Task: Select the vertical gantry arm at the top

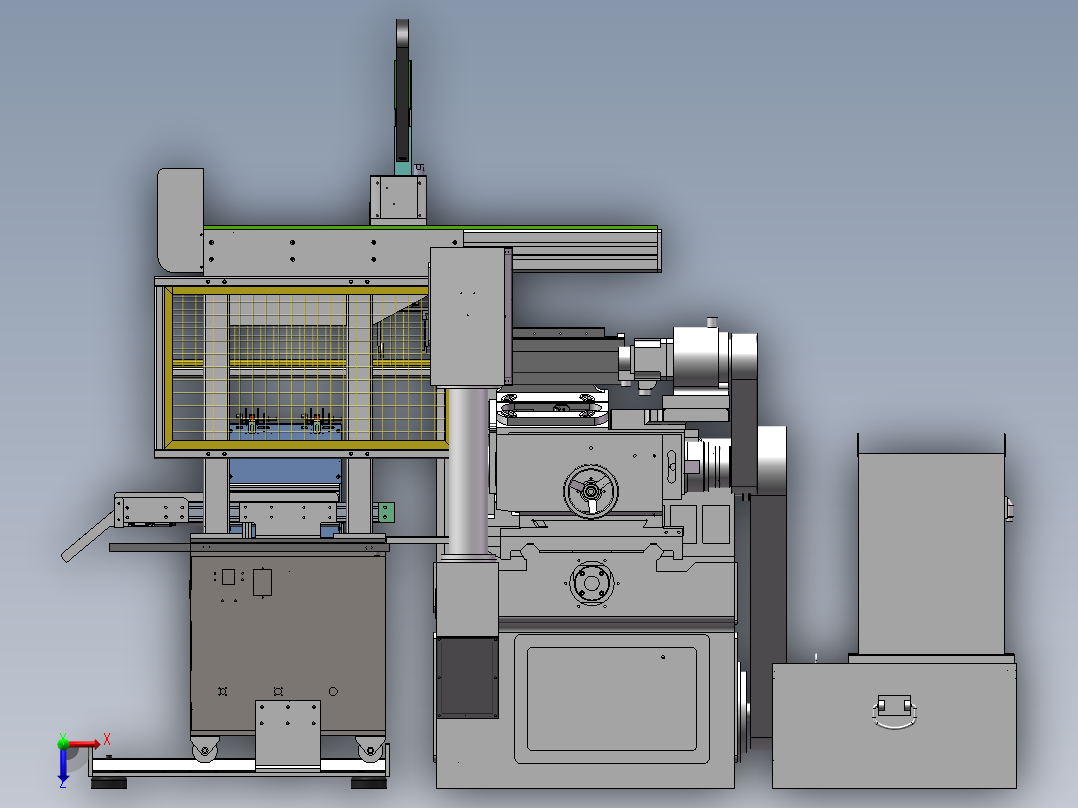Action: pos(403,97)
